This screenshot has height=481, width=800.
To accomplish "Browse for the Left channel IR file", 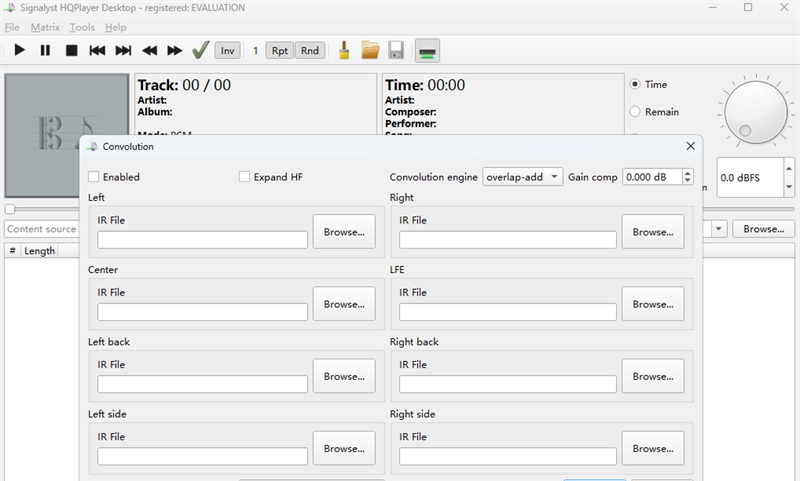I will pos(344,232).
